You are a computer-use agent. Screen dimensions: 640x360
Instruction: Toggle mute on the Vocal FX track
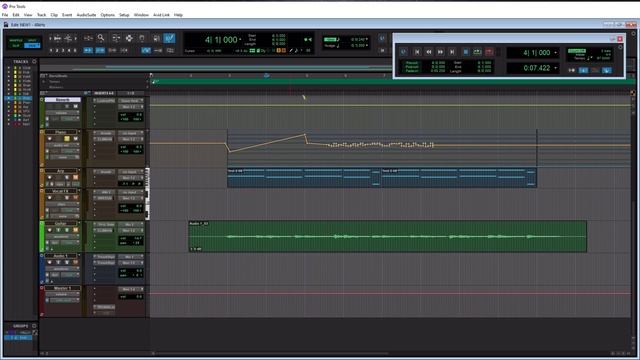76,198
